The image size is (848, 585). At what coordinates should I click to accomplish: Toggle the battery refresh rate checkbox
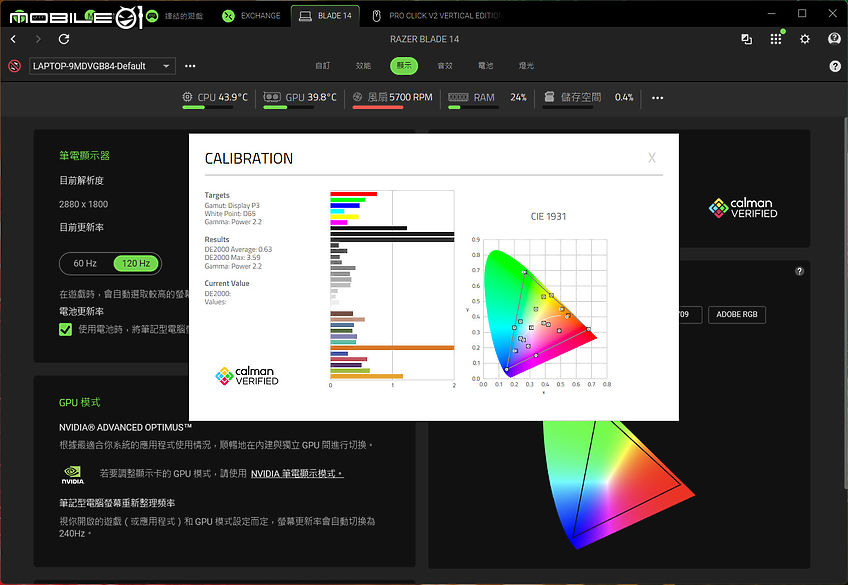[x=65, y=329]
